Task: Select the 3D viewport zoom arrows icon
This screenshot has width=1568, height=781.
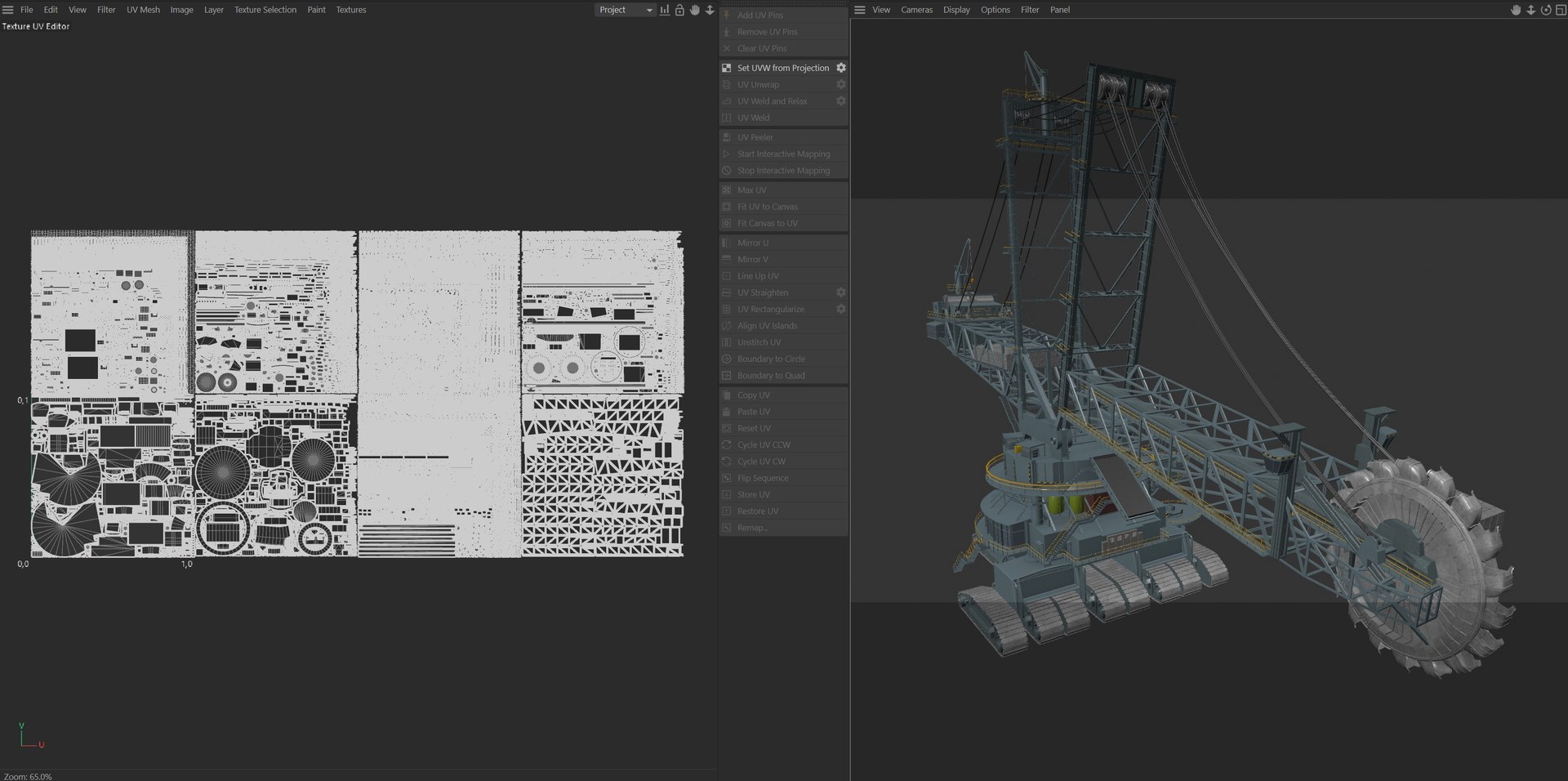Action: pos(1531,10)
